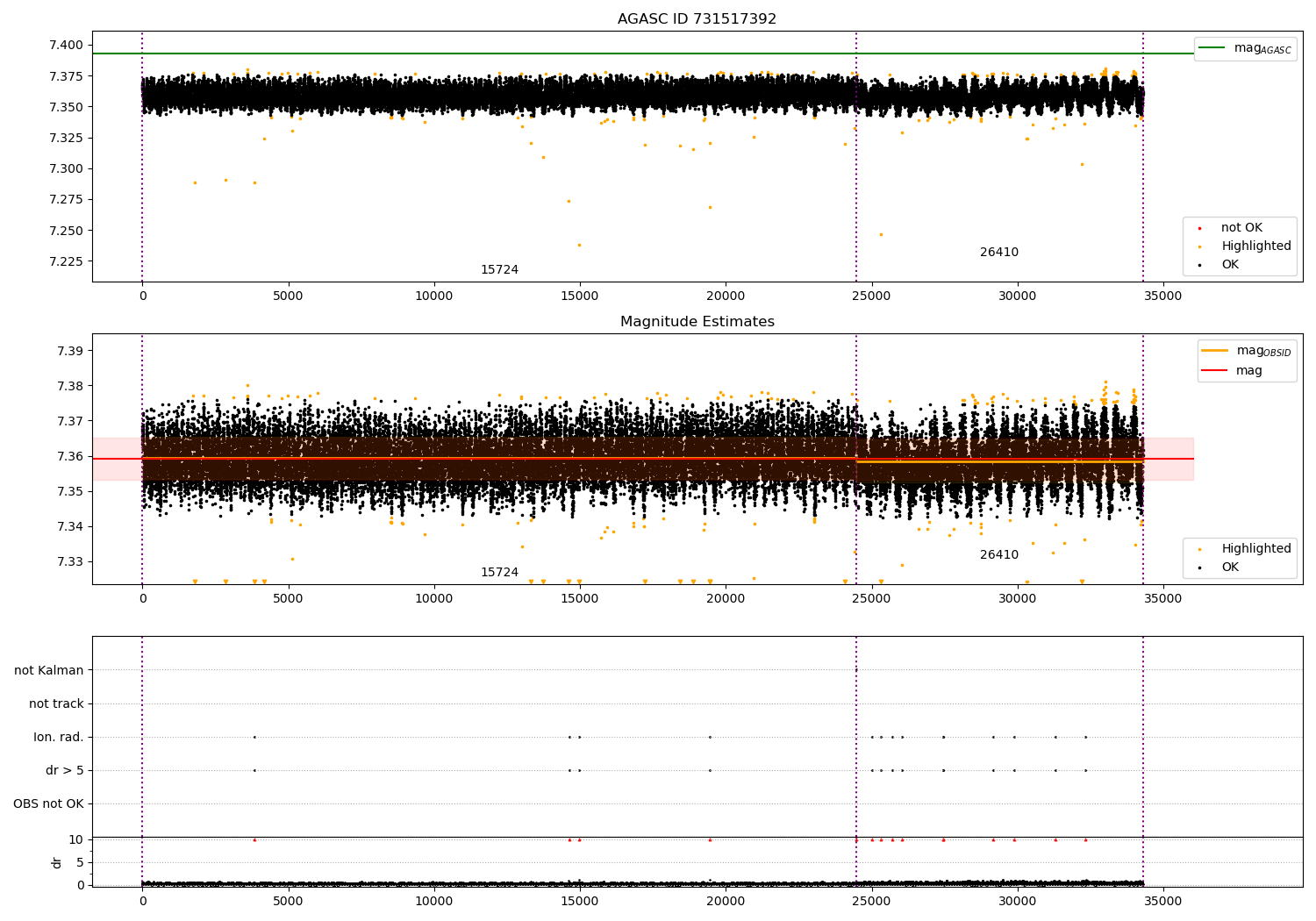Viewport: 1316px width, 921px height.
Task: Click red triangle near x 19450 in dr panel
Action: pos(710,839)
